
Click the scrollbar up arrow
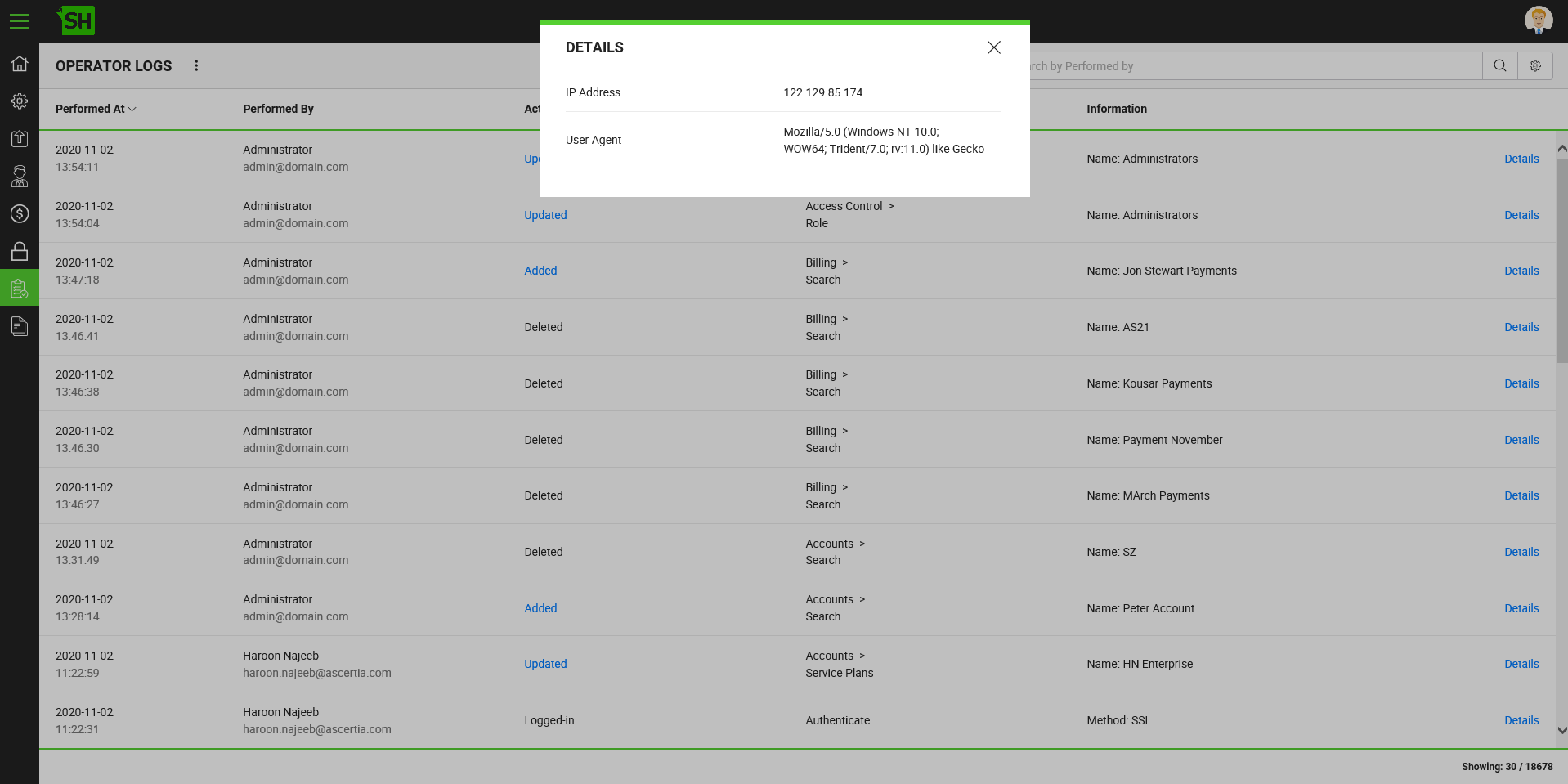point(1561,149)
